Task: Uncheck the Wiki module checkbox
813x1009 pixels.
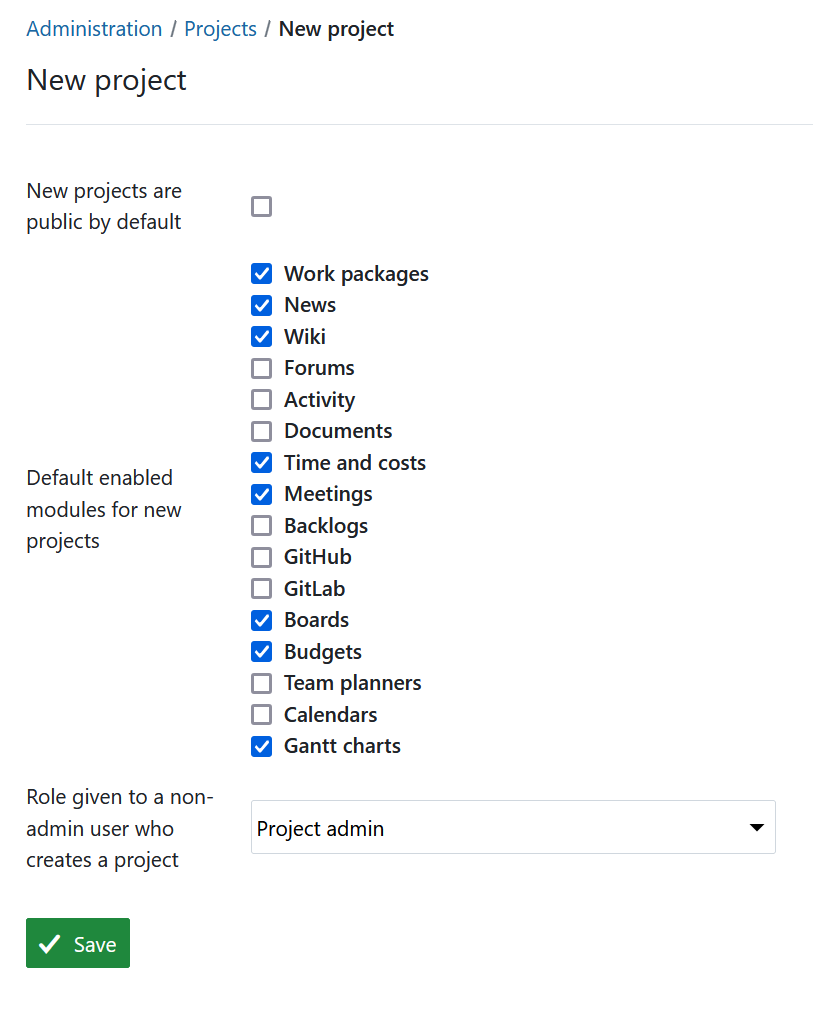Action: point(261,336)
